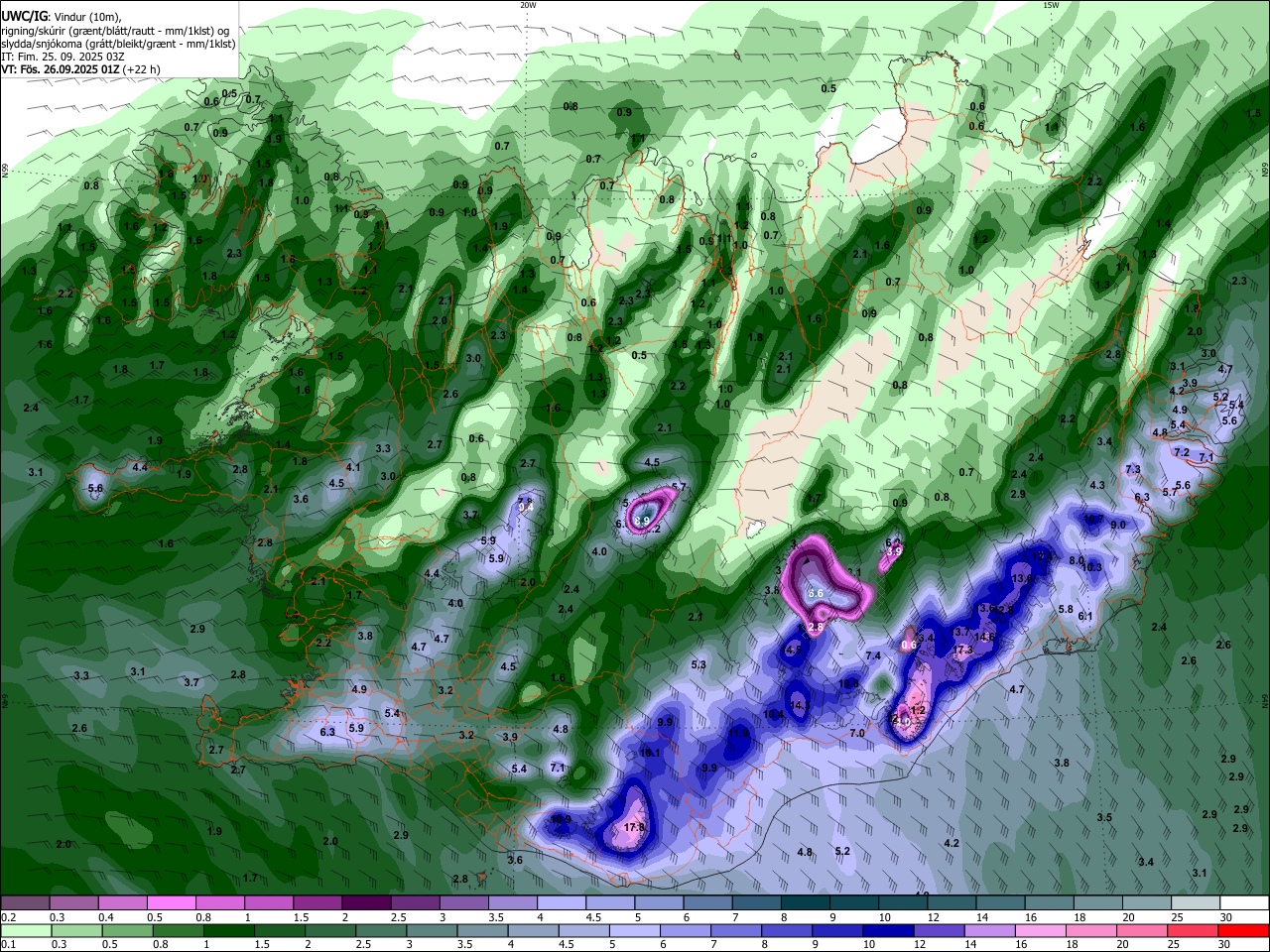
Task: Click the '20W' longitude label on the top edge
Action: pyautogui.click(x=528, y=5)
